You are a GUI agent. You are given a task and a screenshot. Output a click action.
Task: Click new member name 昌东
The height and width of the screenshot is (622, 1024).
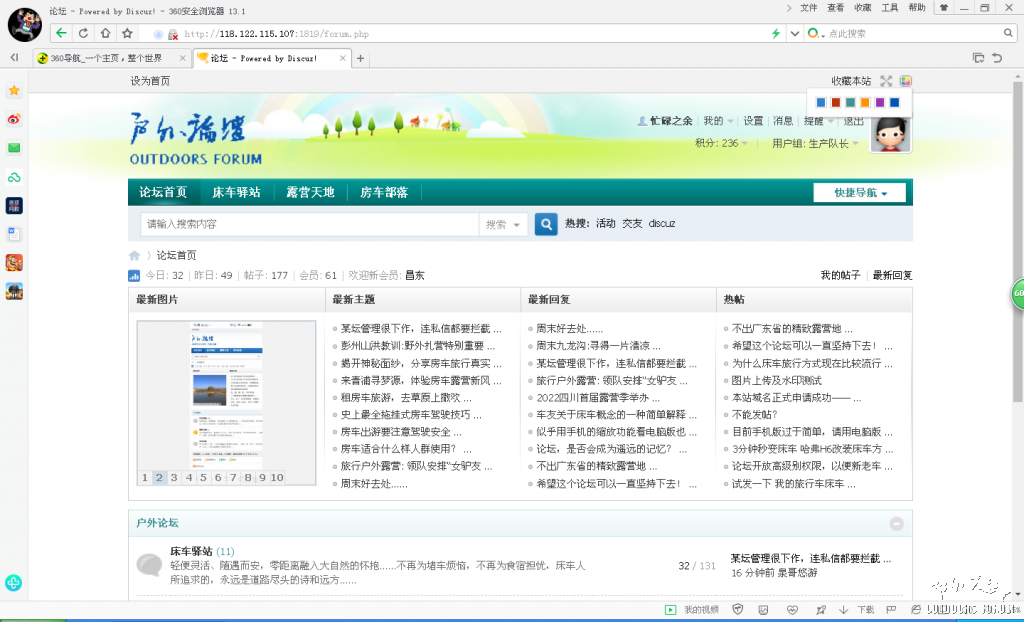pos(415,276)
